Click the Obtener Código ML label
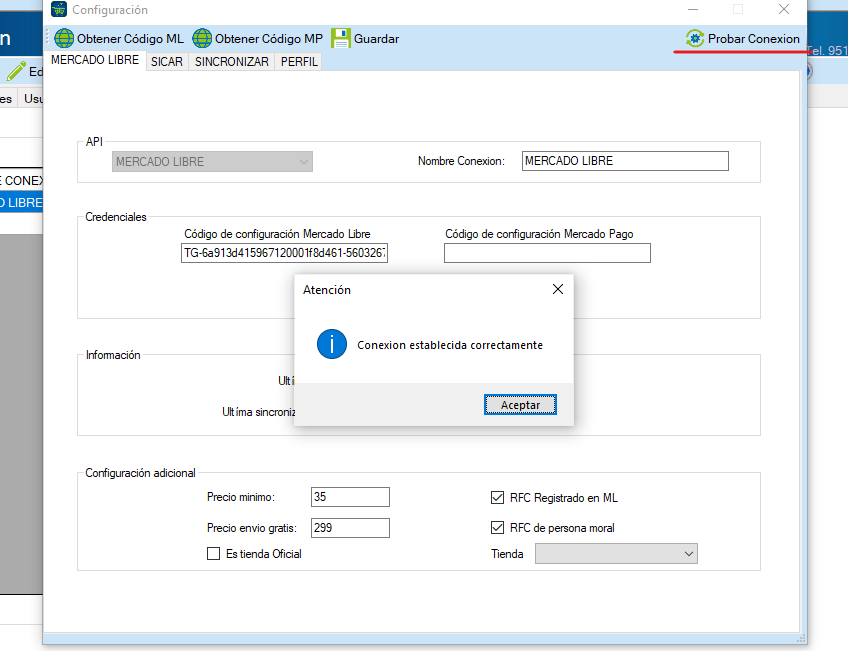The image size is (848, 651). pyautogui.click(x=130, y=39)
